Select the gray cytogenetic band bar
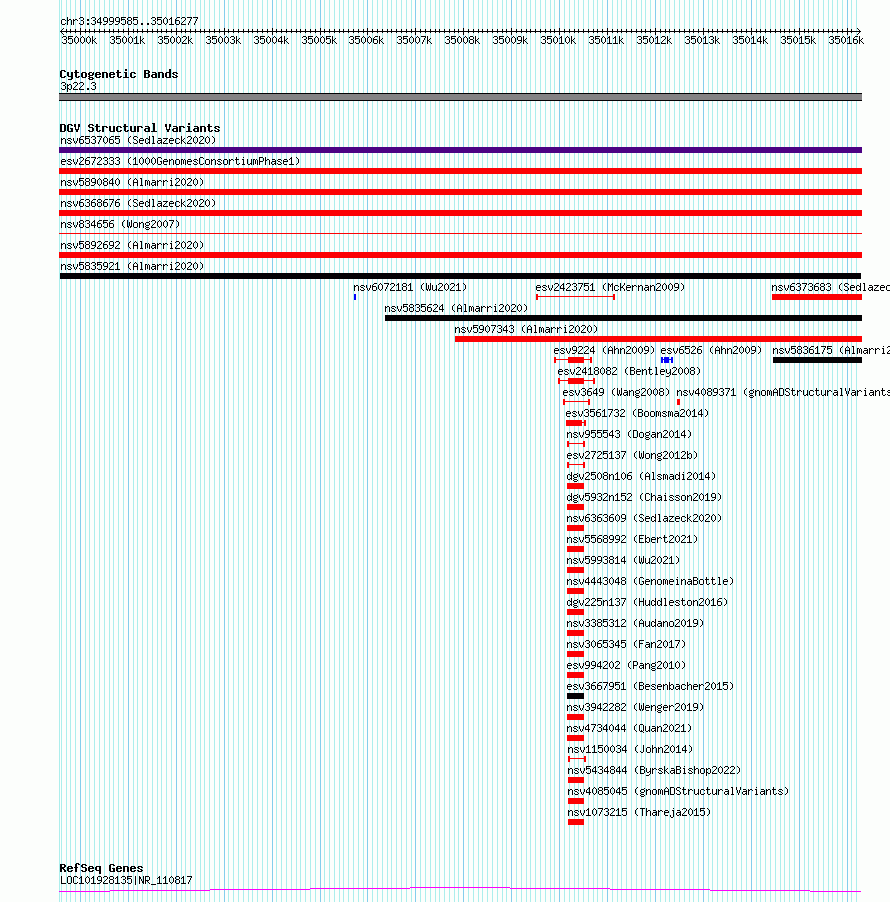890x902 pixels. coord(460,97)
